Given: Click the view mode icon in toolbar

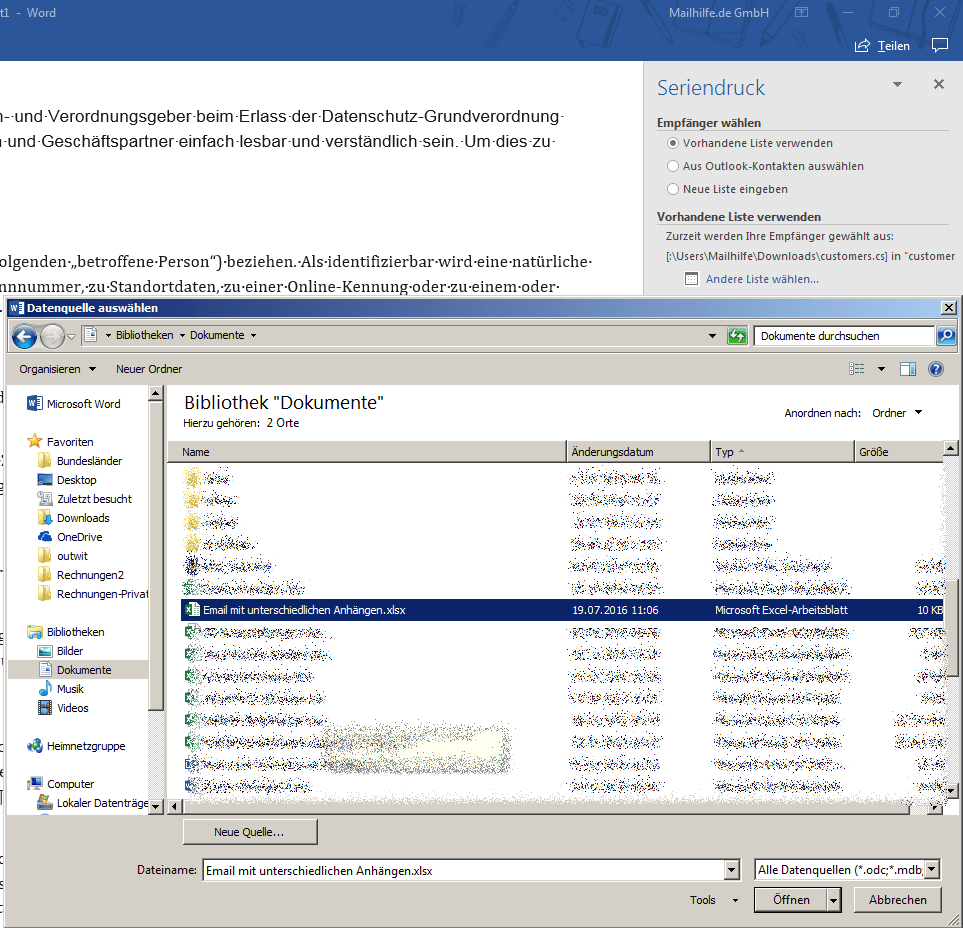Looking at the screenshot, I should coord(856,368).
